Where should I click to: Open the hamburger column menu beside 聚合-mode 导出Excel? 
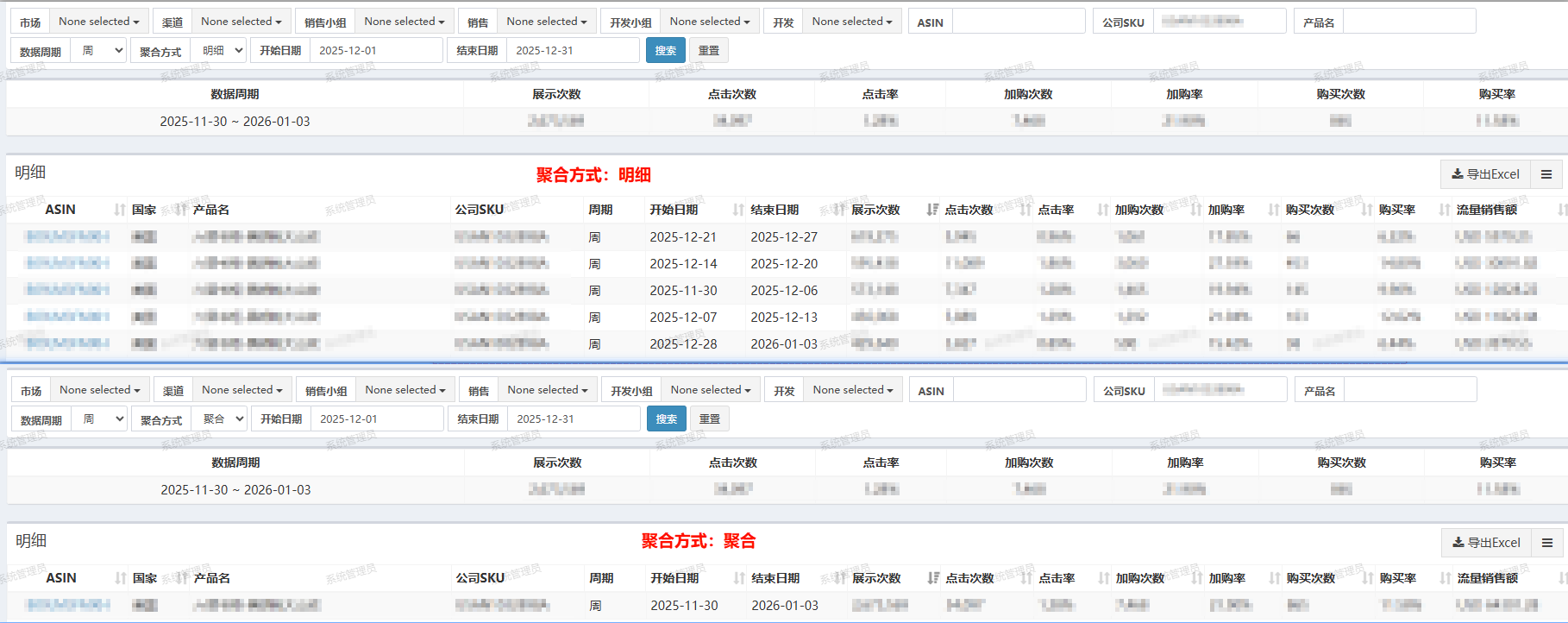[1547, 543]
